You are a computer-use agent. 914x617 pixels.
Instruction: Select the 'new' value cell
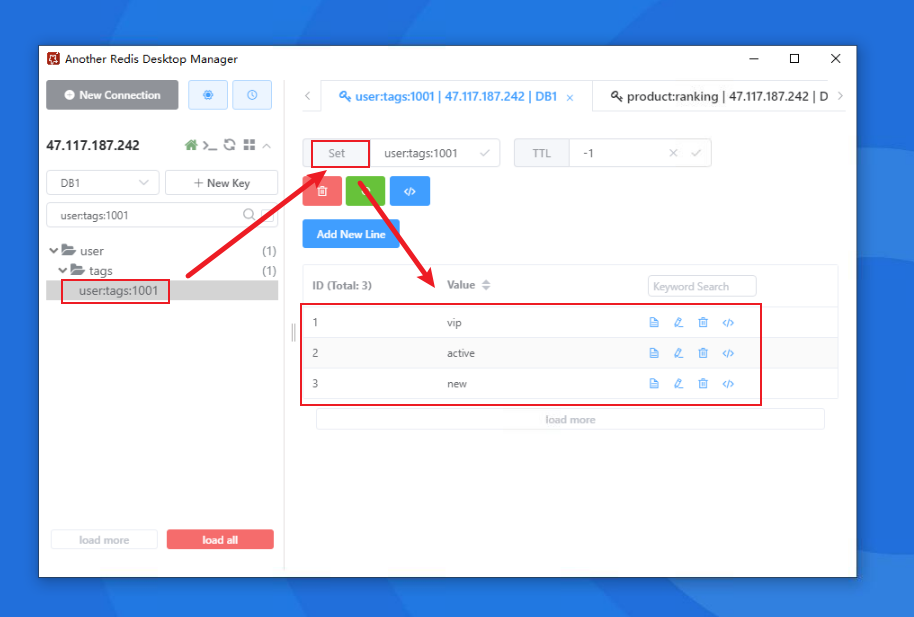click(456, 383)
